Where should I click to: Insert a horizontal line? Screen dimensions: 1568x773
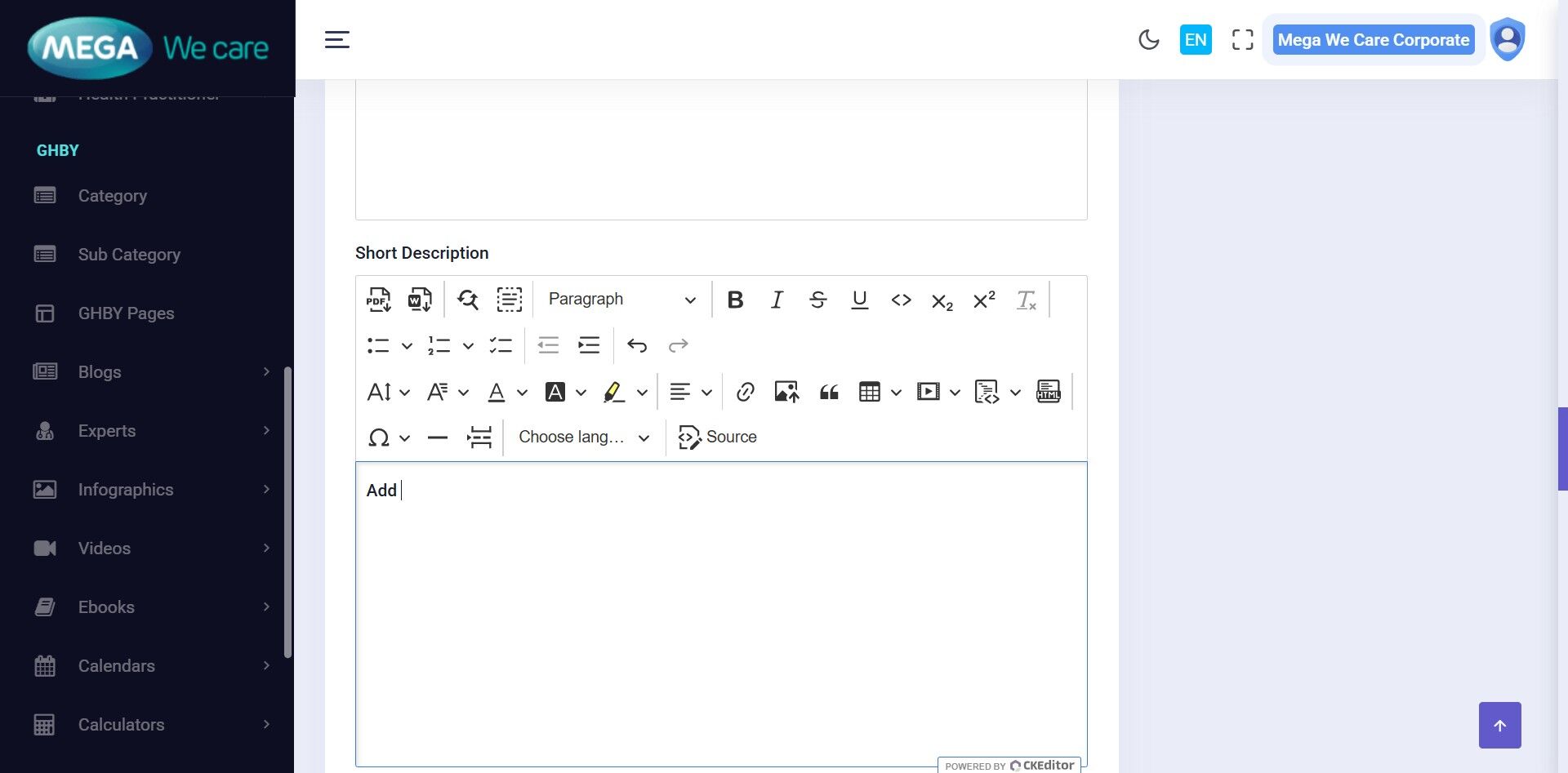click(438, 438)
